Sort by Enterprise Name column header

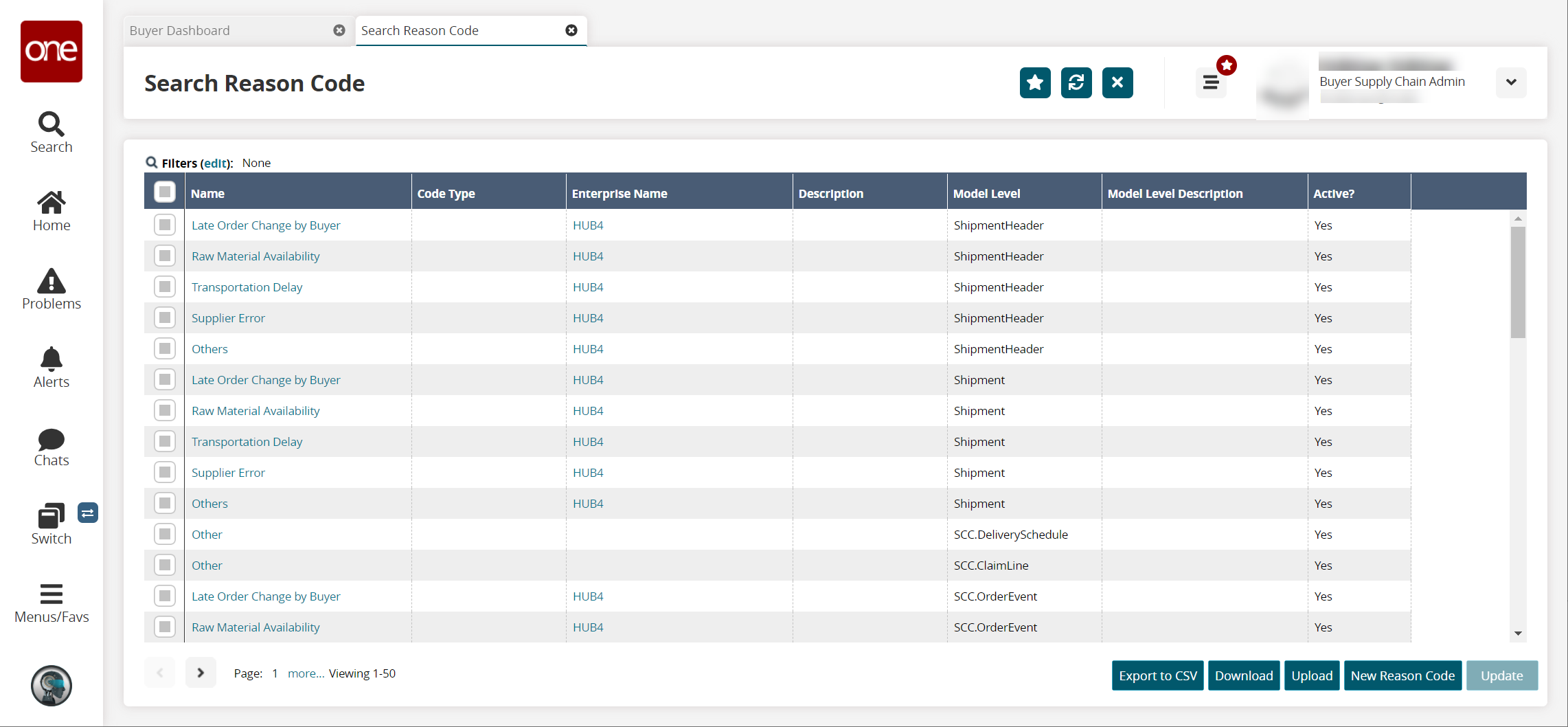(x=679, y=193)
